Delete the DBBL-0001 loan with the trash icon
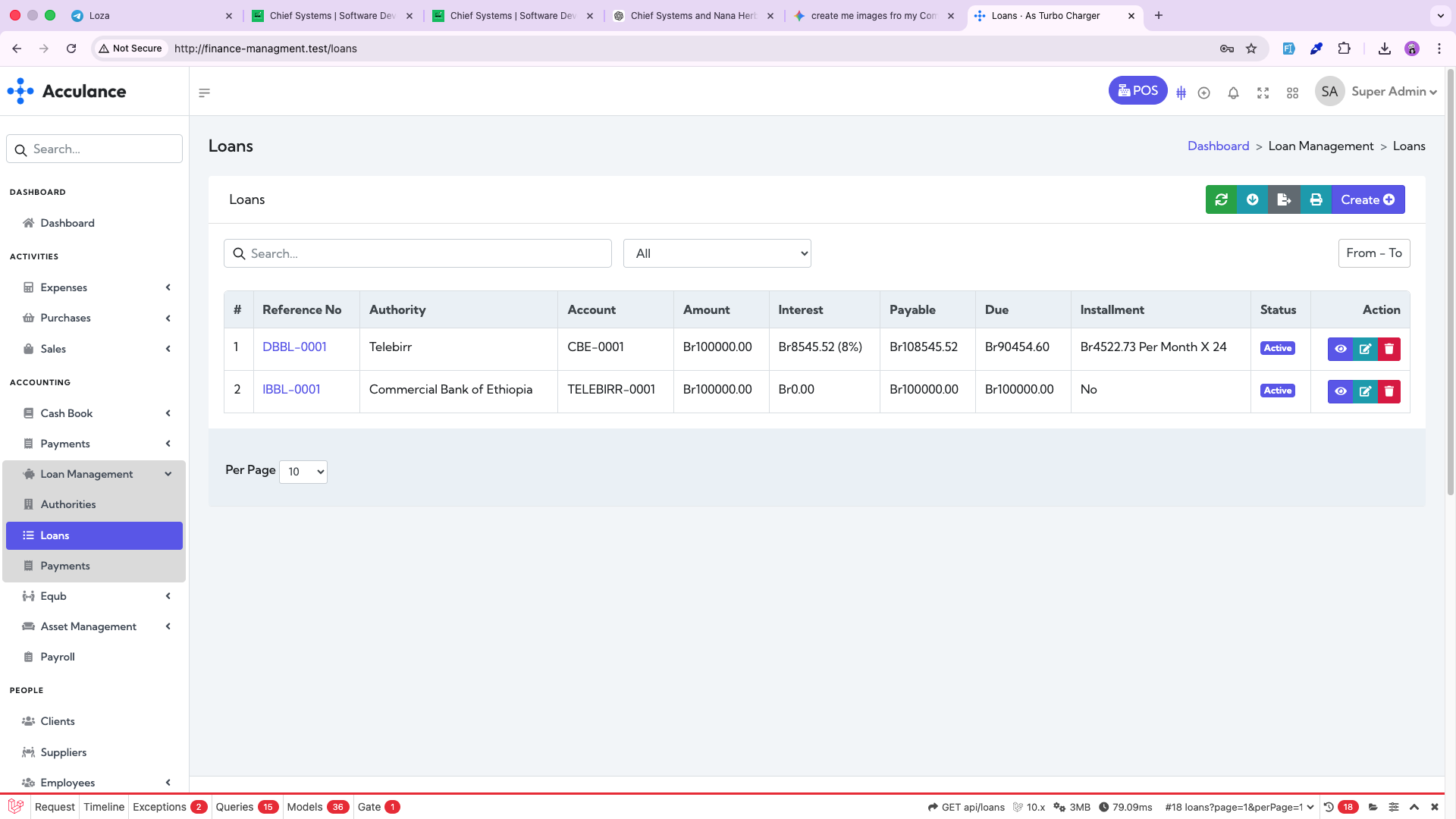 click(1389, 349)
